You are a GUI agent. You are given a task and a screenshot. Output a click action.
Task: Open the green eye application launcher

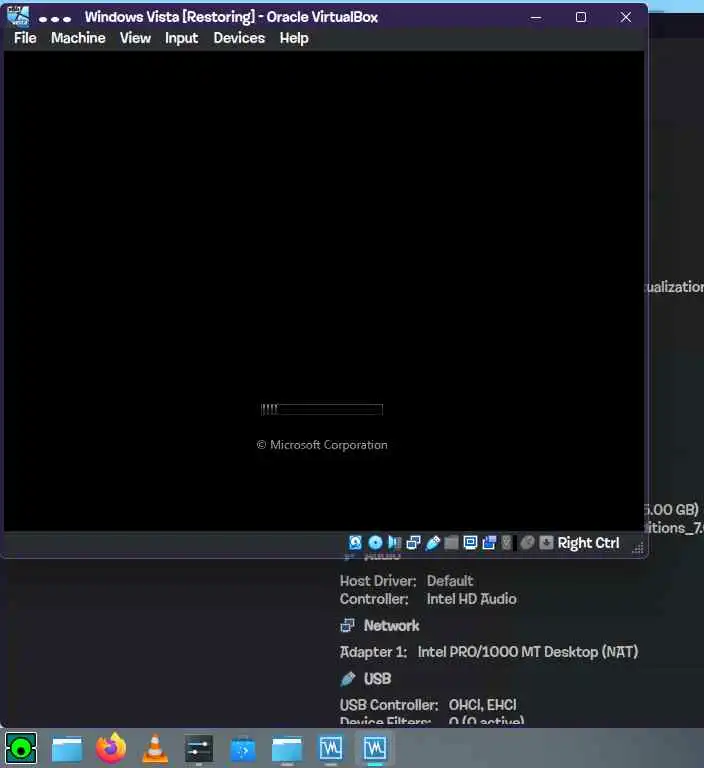pyautogui.click(x=21, y=748)
